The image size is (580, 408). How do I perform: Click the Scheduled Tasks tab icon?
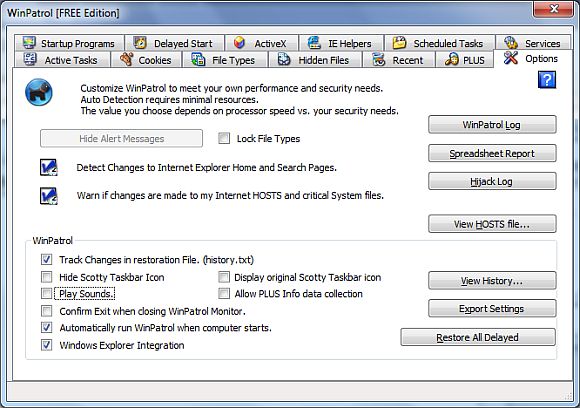[399, 43]
